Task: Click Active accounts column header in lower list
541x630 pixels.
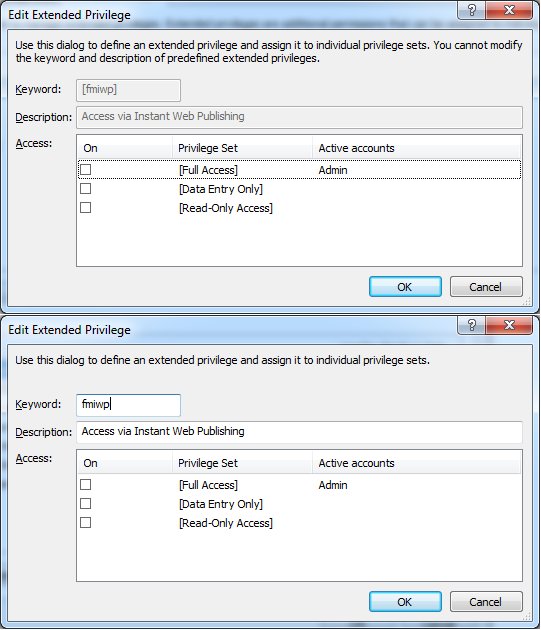Action: [x=416, y=463]
